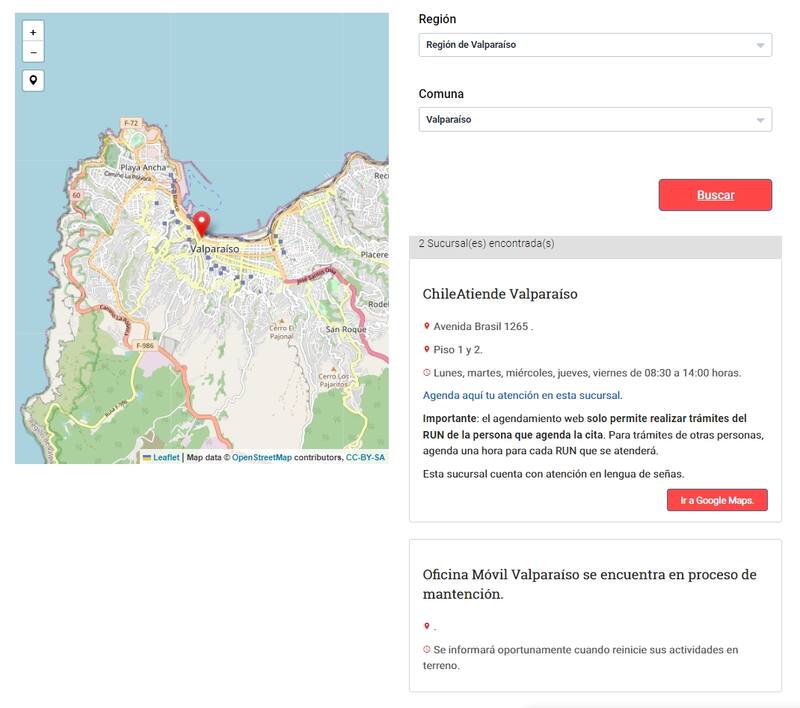This screenshot has width=800, height=708.
Task: Click the pin icon next to Piso 1 y 2
Action: [427, 349]
